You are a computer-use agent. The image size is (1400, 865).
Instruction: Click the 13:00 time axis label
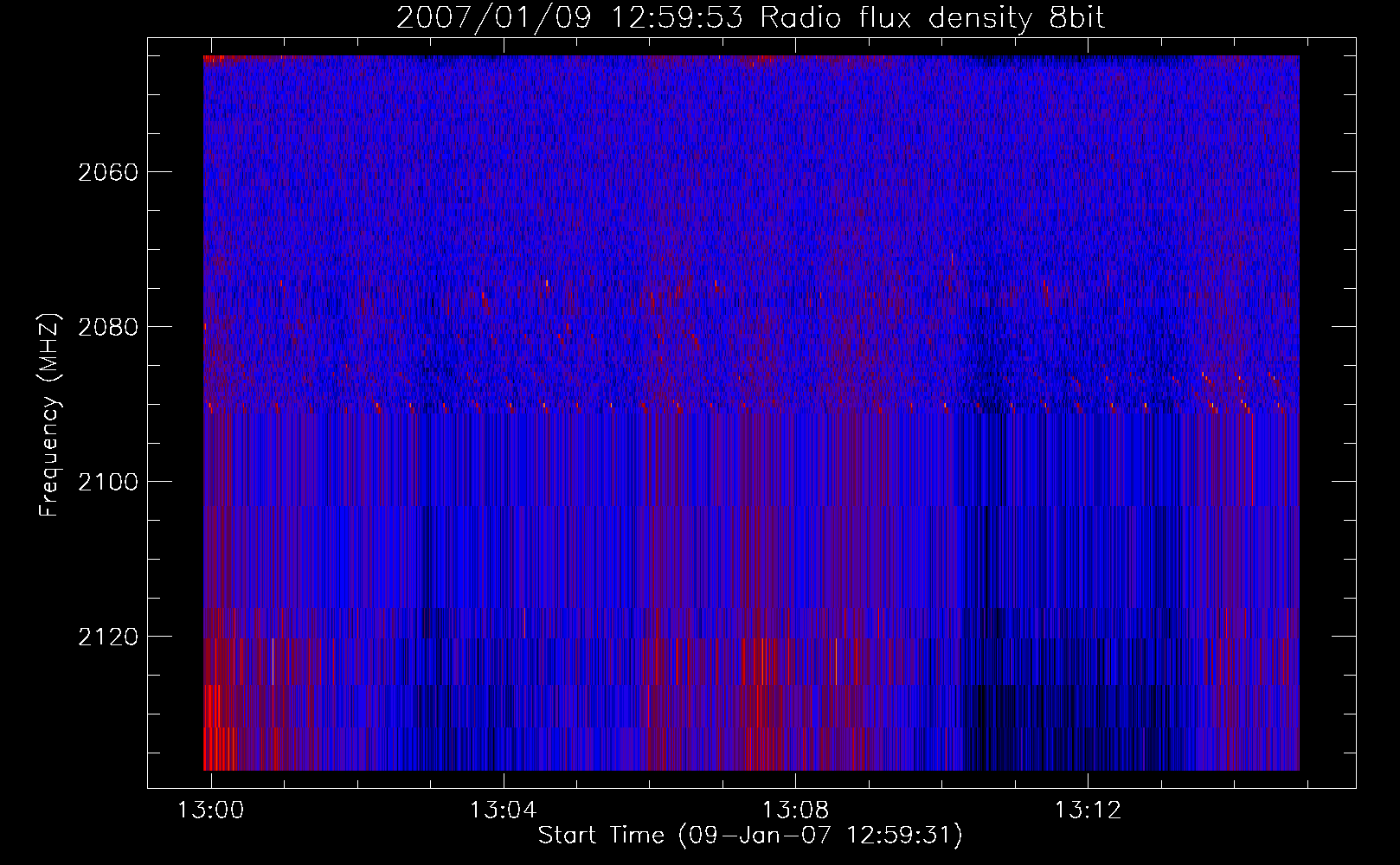tap(210, 811)
